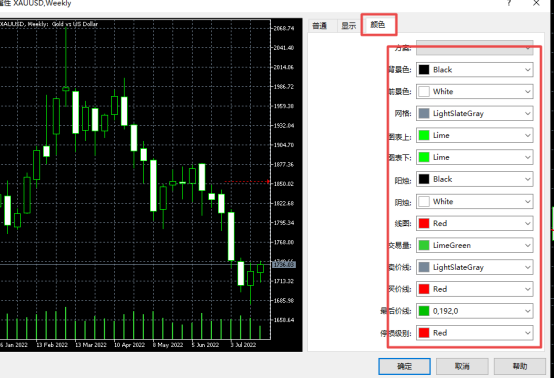
Task: Open the 图表下 Lime color dropdown
Action: tap(475, 157)
